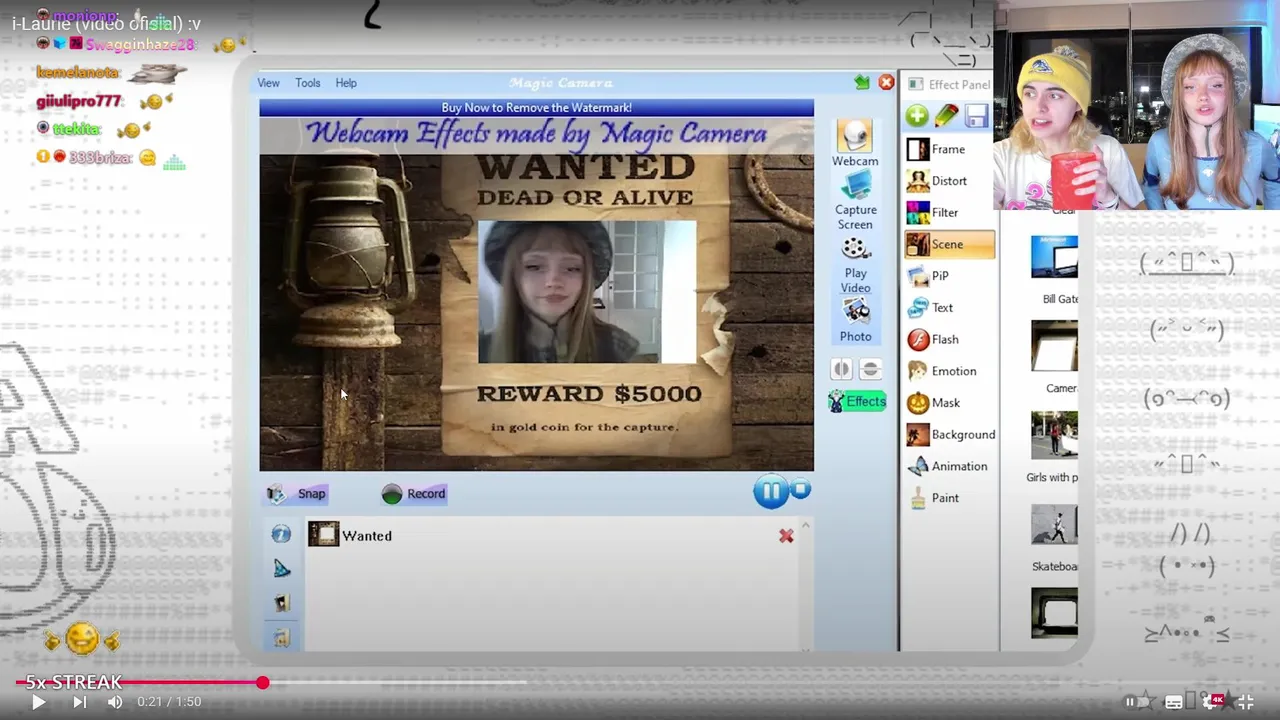Click the wizard hat icon in left sidebar
This screenshot has width=1280, height=720.
pos(281,568)
